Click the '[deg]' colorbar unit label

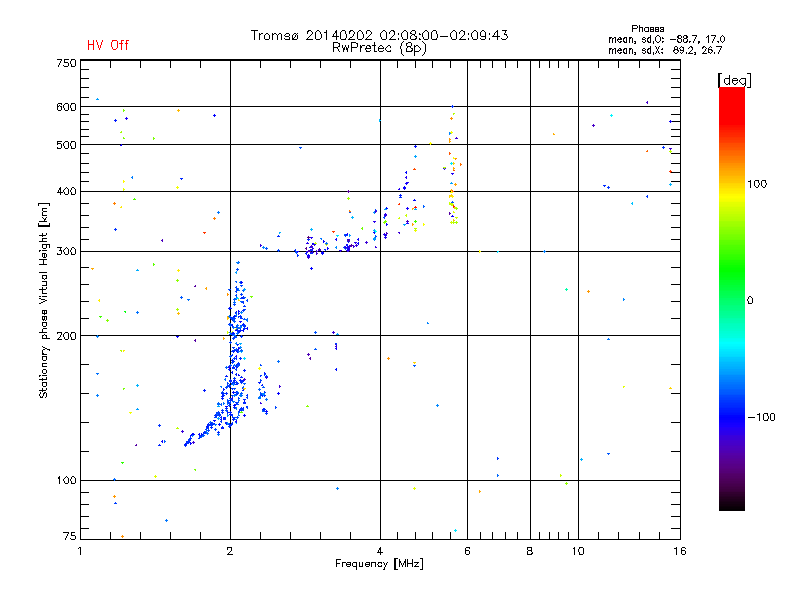(x=734, y=80)
